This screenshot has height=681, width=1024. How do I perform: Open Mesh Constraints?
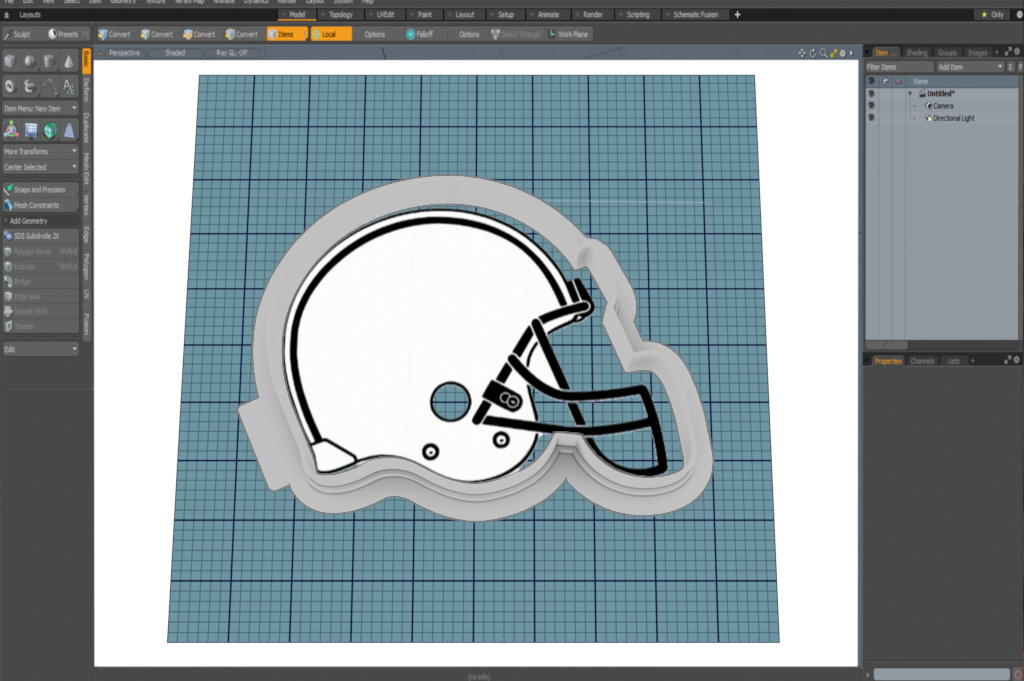(x=40, y=205)
